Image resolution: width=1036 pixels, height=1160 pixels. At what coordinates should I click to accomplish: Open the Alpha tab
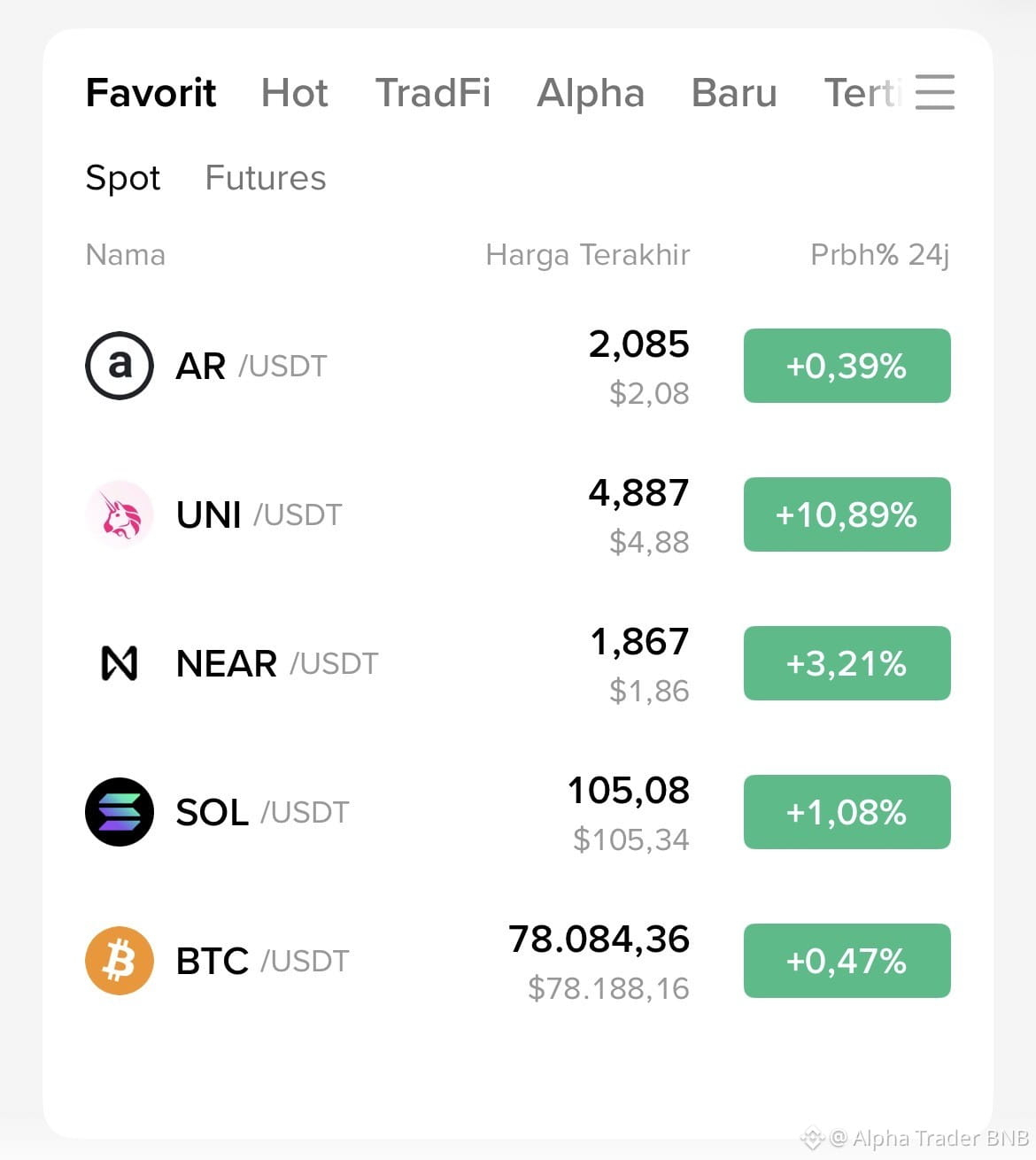click(591, 93)
